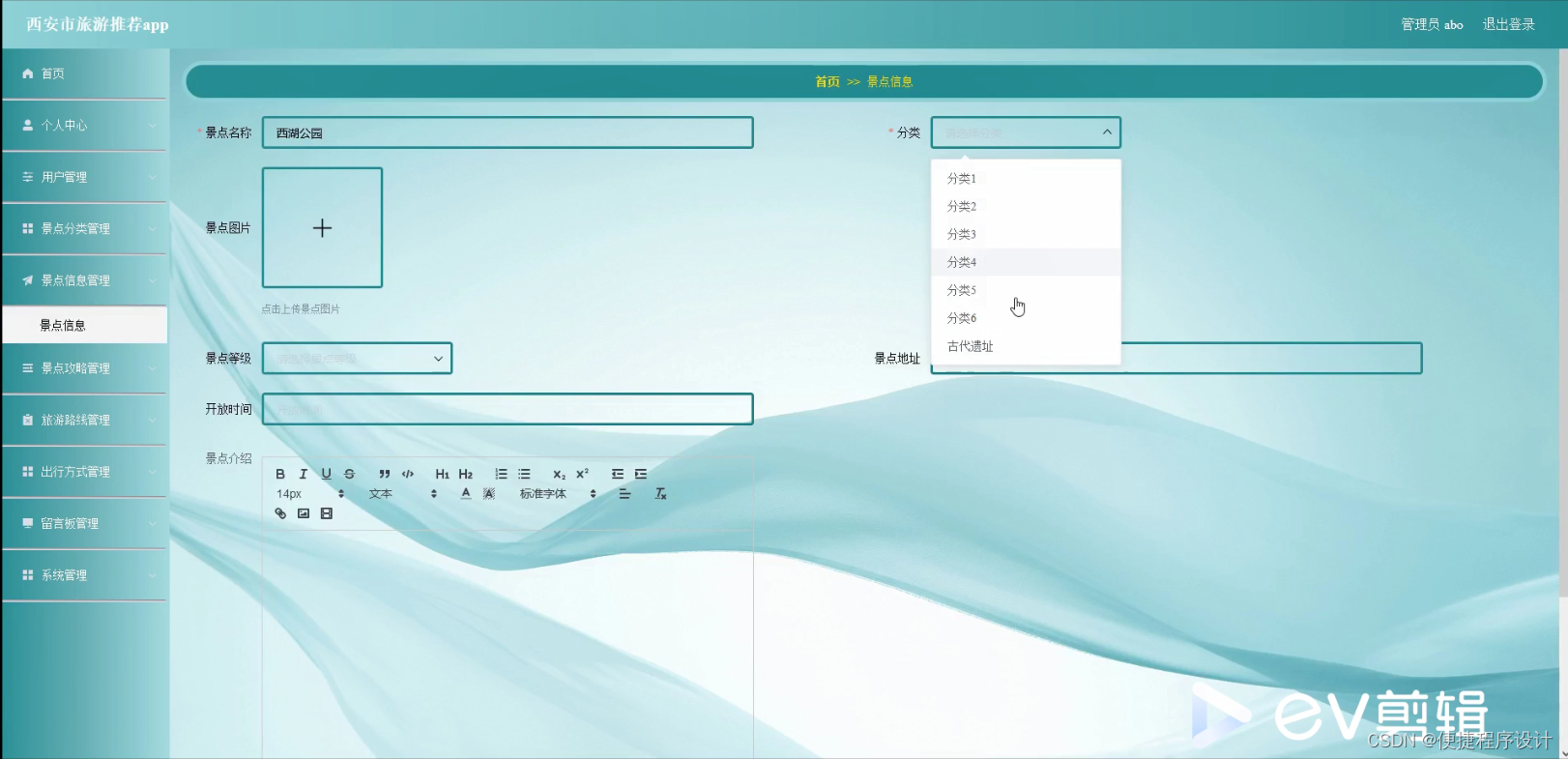This screenshot has height=759, width=1568.
Task: Open 景点信息 submenu item
Action: click(85, 326)
